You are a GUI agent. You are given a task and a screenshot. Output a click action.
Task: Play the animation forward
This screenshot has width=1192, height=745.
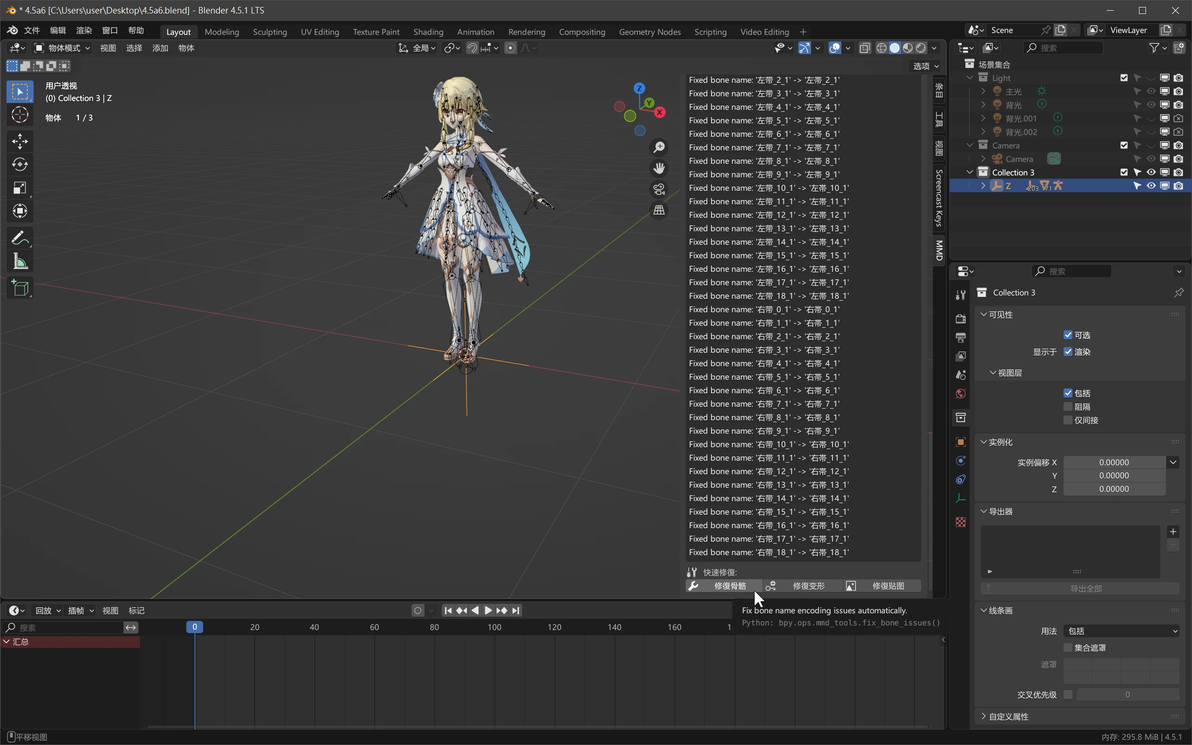488,610
